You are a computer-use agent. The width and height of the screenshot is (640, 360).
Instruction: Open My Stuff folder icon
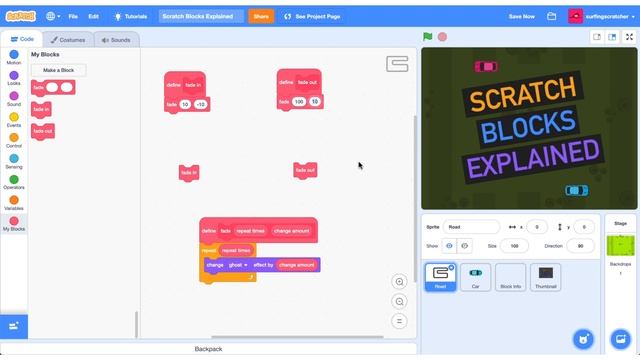tap(551, 16)
